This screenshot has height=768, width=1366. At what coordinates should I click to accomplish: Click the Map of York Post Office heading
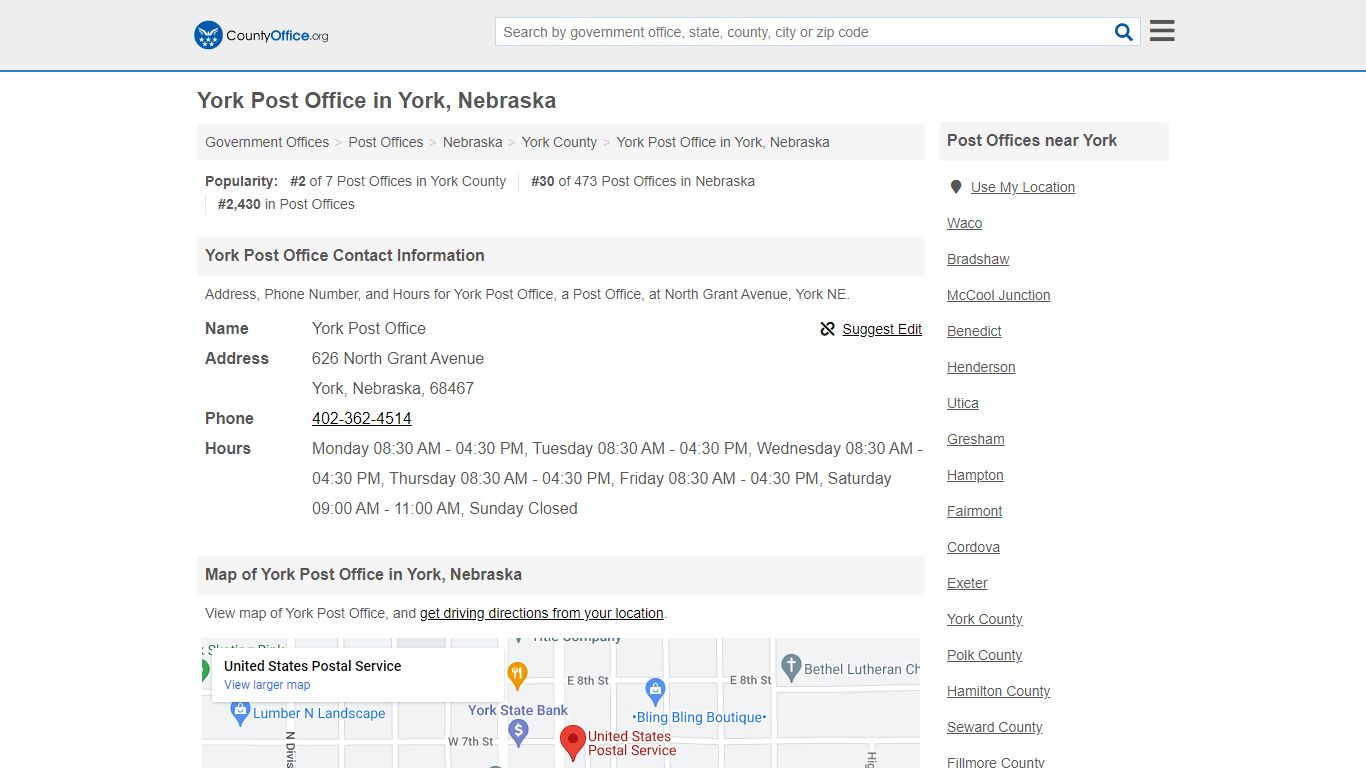coord(363,574)
